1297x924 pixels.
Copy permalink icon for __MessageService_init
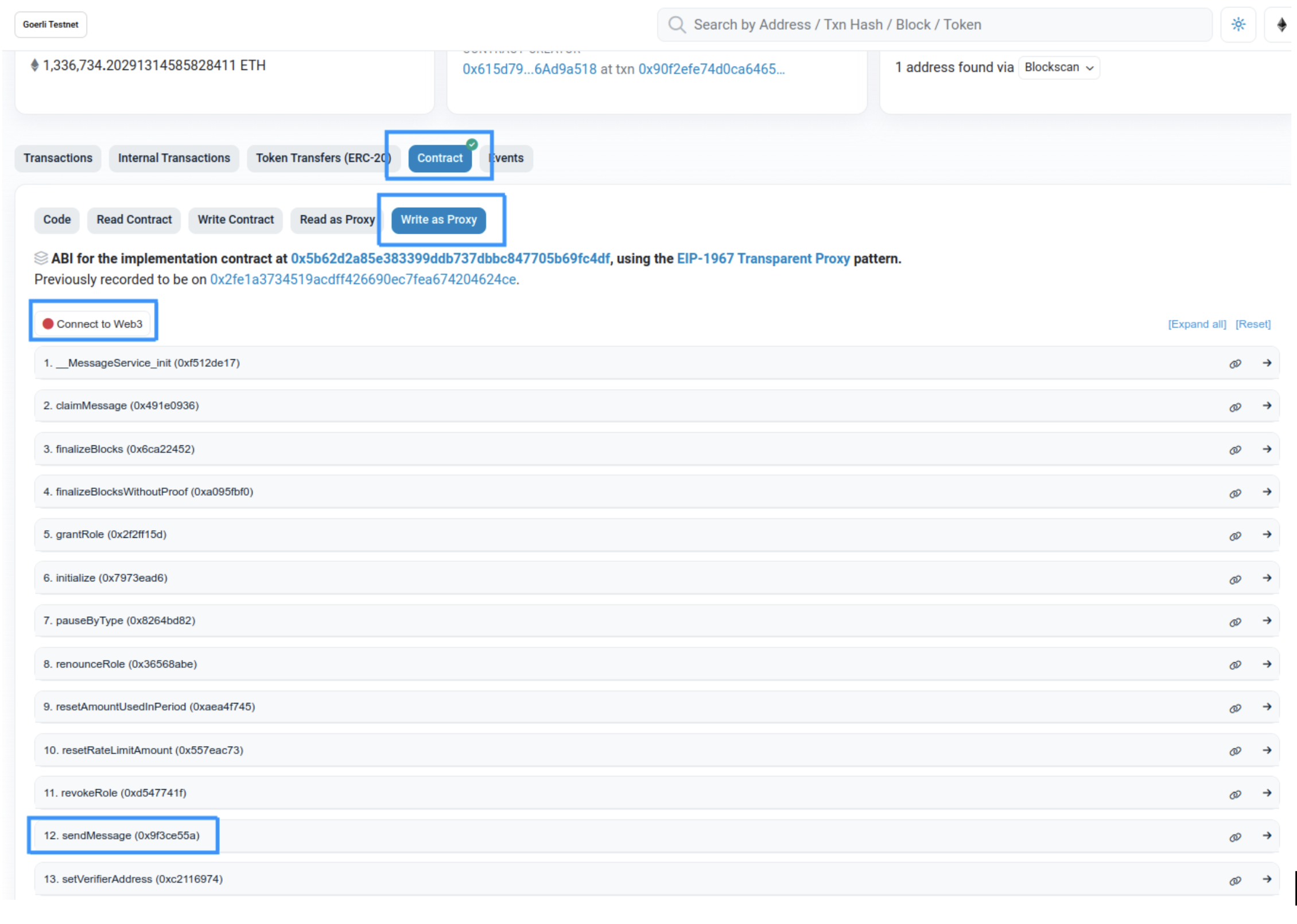tap(1235, 364)
